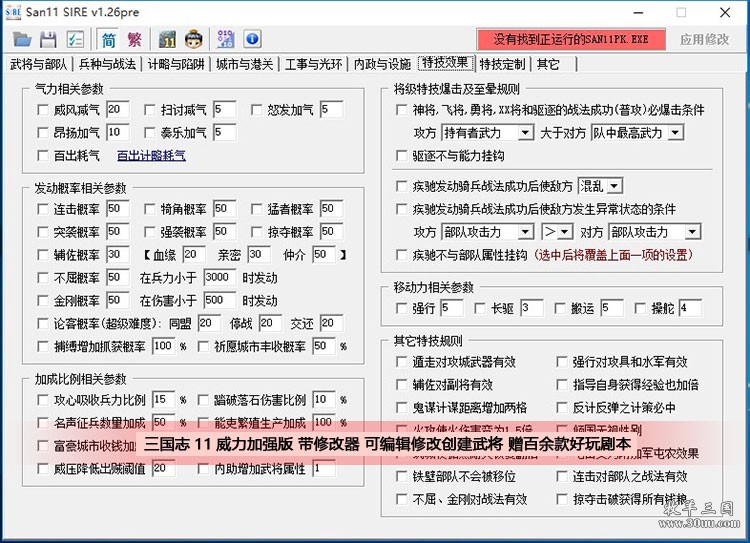Save settings with the floppy disk icon
Viewport: 750px width, 543px height.
pos(48,39)
